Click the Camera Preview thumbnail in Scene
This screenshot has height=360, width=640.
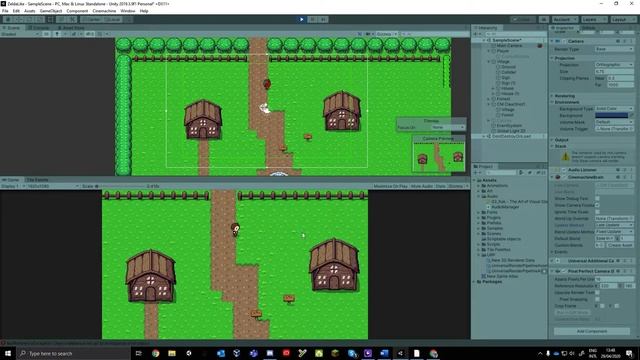439,157
